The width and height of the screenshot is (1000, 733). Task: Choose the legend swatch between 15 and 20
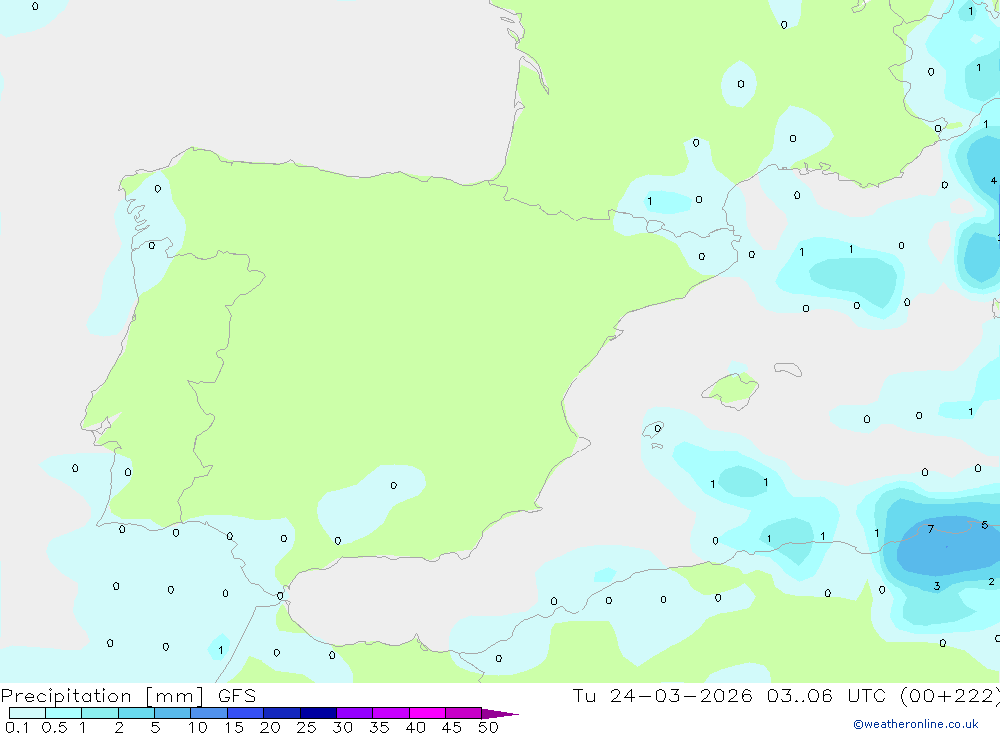click(246, 713)
